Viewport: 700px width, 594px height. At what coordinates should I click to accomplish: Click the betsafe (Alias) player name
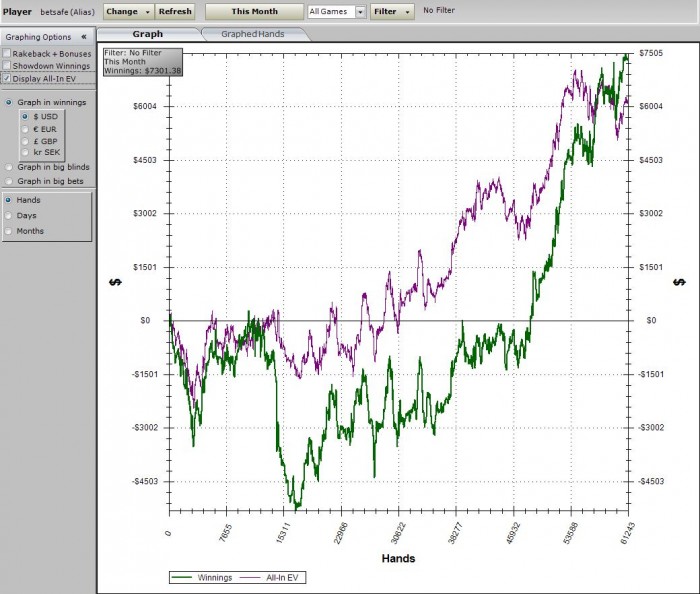[x=67, y=12]
